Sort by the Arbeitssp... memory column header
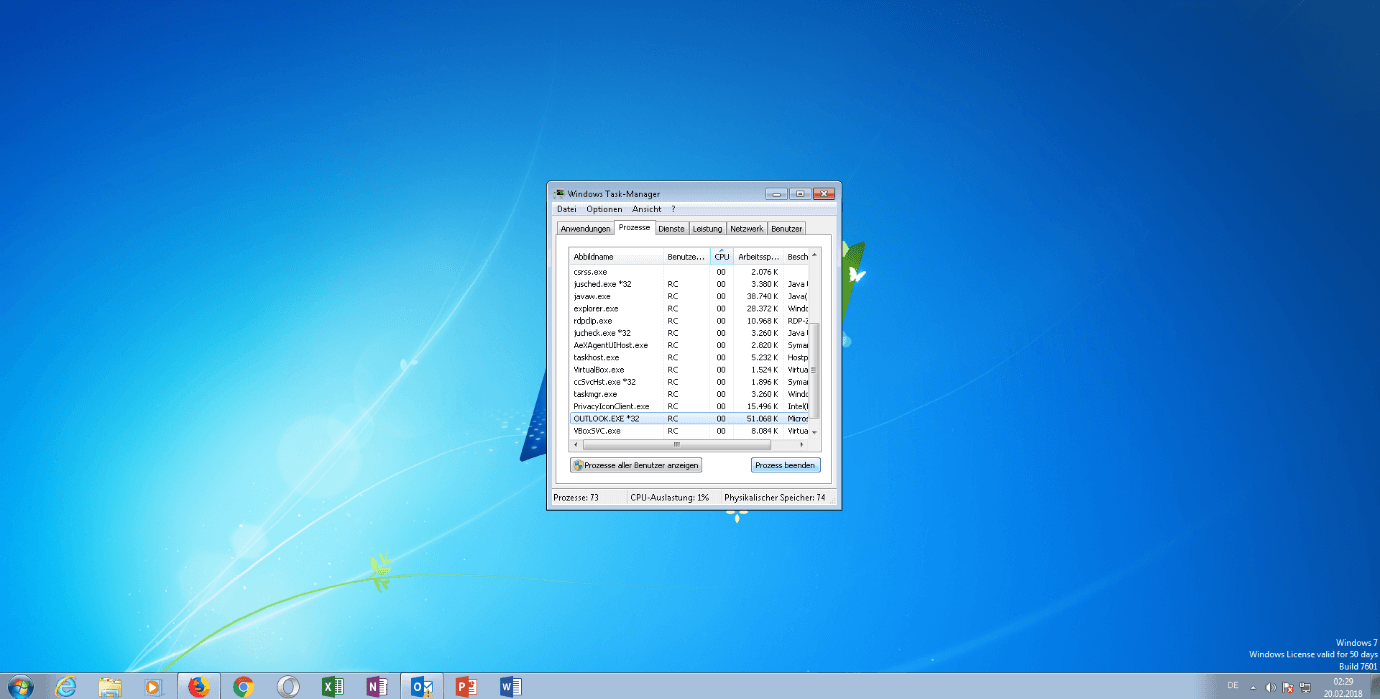 [759, 257]
